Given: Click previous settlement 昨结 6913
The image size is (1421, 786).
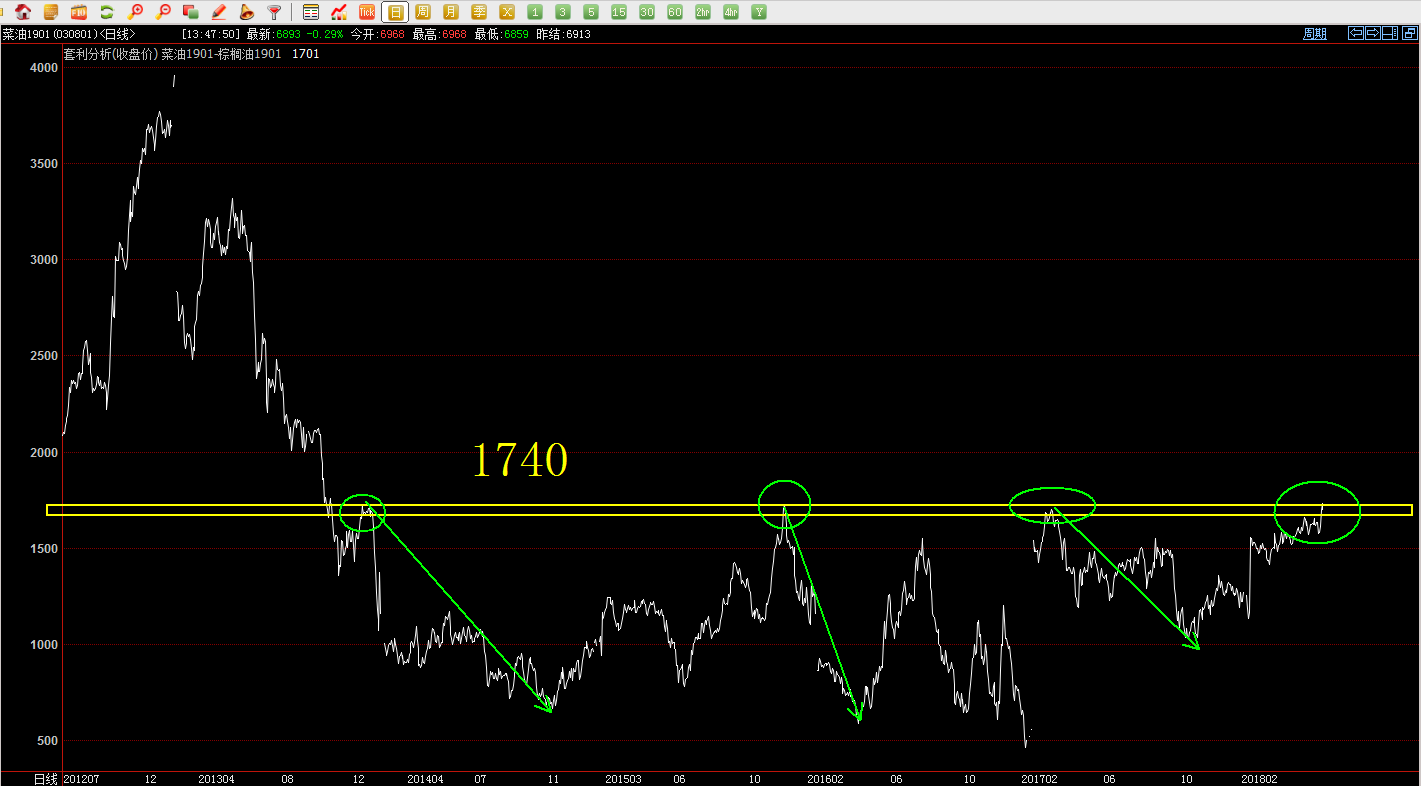Looking at the screenshot, I should click(x=563, y=34).
